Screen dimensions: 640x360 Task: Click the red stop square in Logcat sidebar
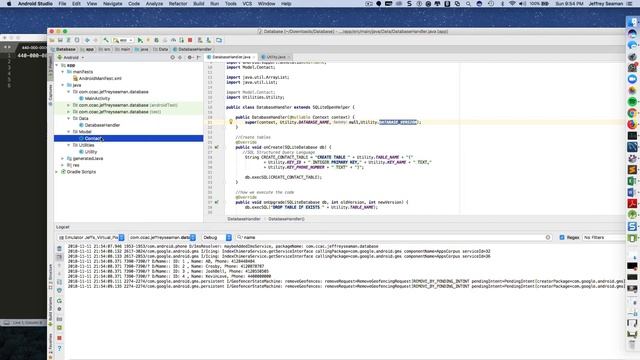(x=59, y=338)
